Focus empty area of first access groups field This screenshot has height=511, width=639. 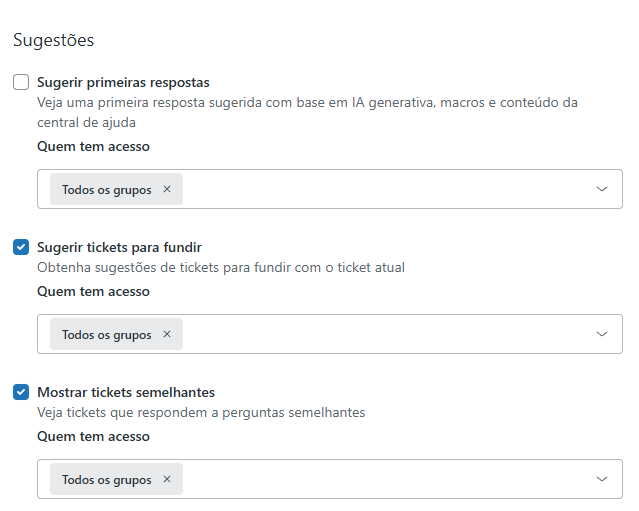click(380, 189)
